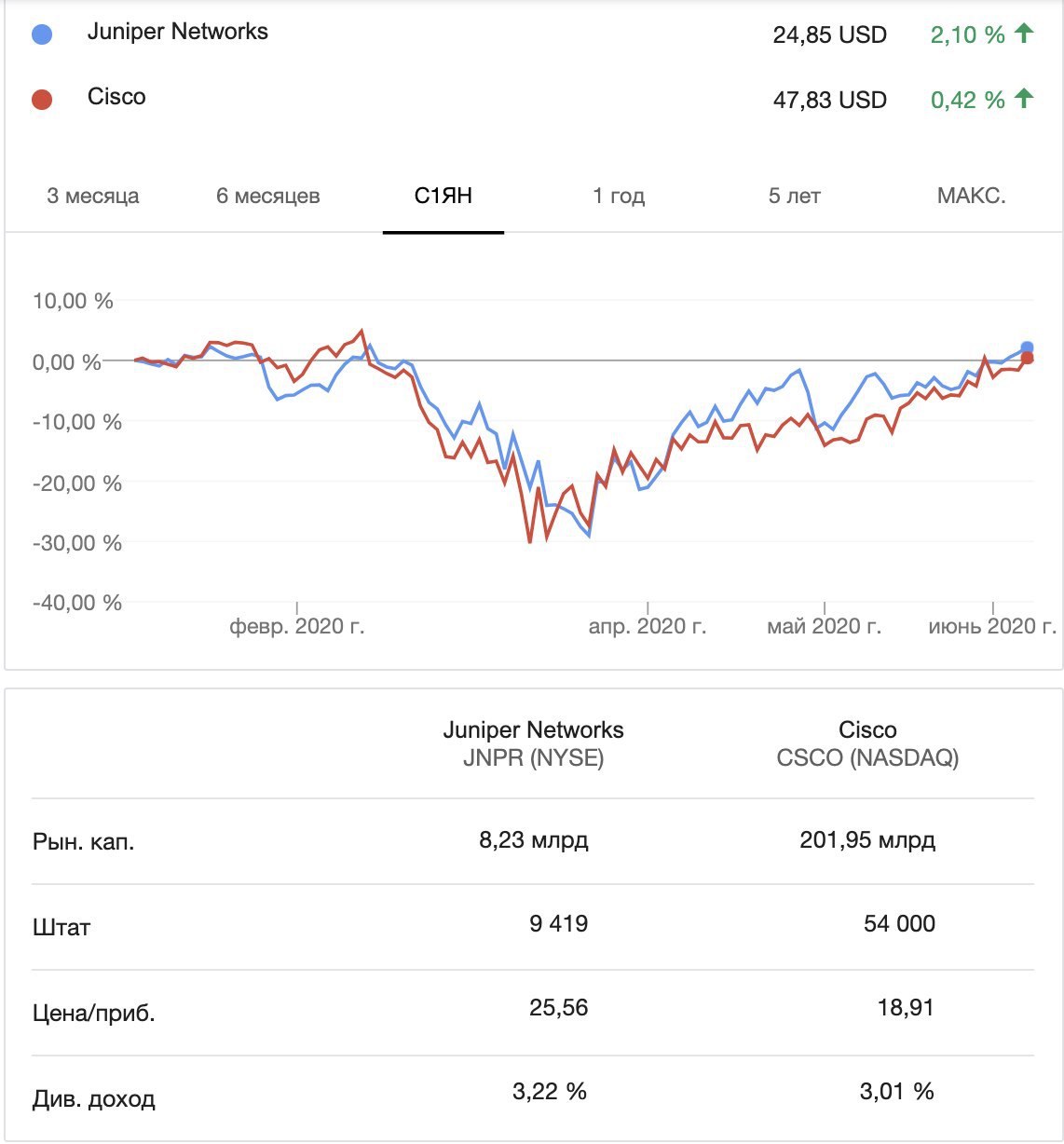
Task: Click the 3,01 % dividend yield value
Action: (x=897, y=1092)
